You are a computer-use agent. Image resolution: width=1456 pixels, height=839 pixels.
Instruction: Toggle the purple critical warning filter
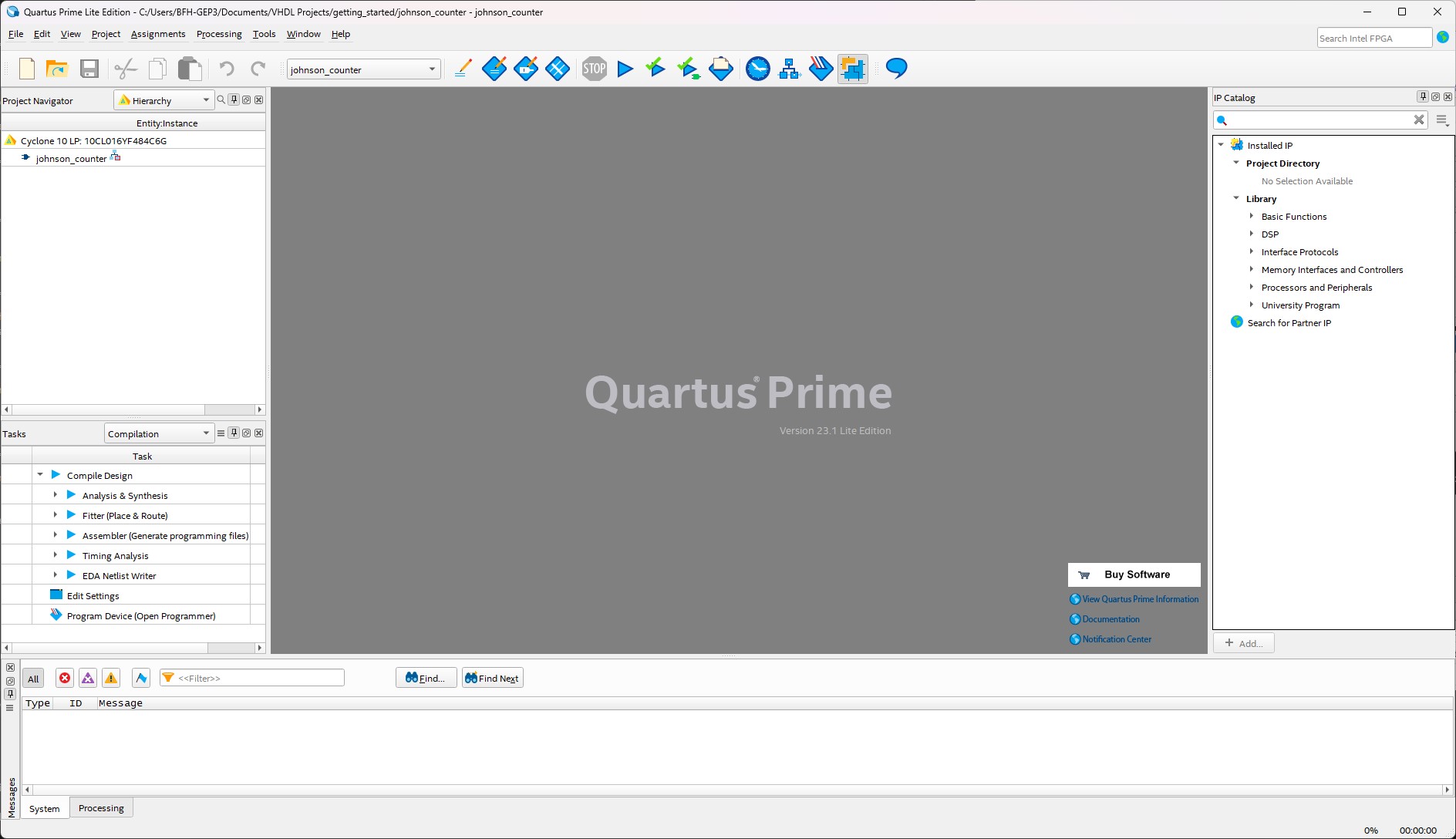pyautogui.click(x=88, y=679)
